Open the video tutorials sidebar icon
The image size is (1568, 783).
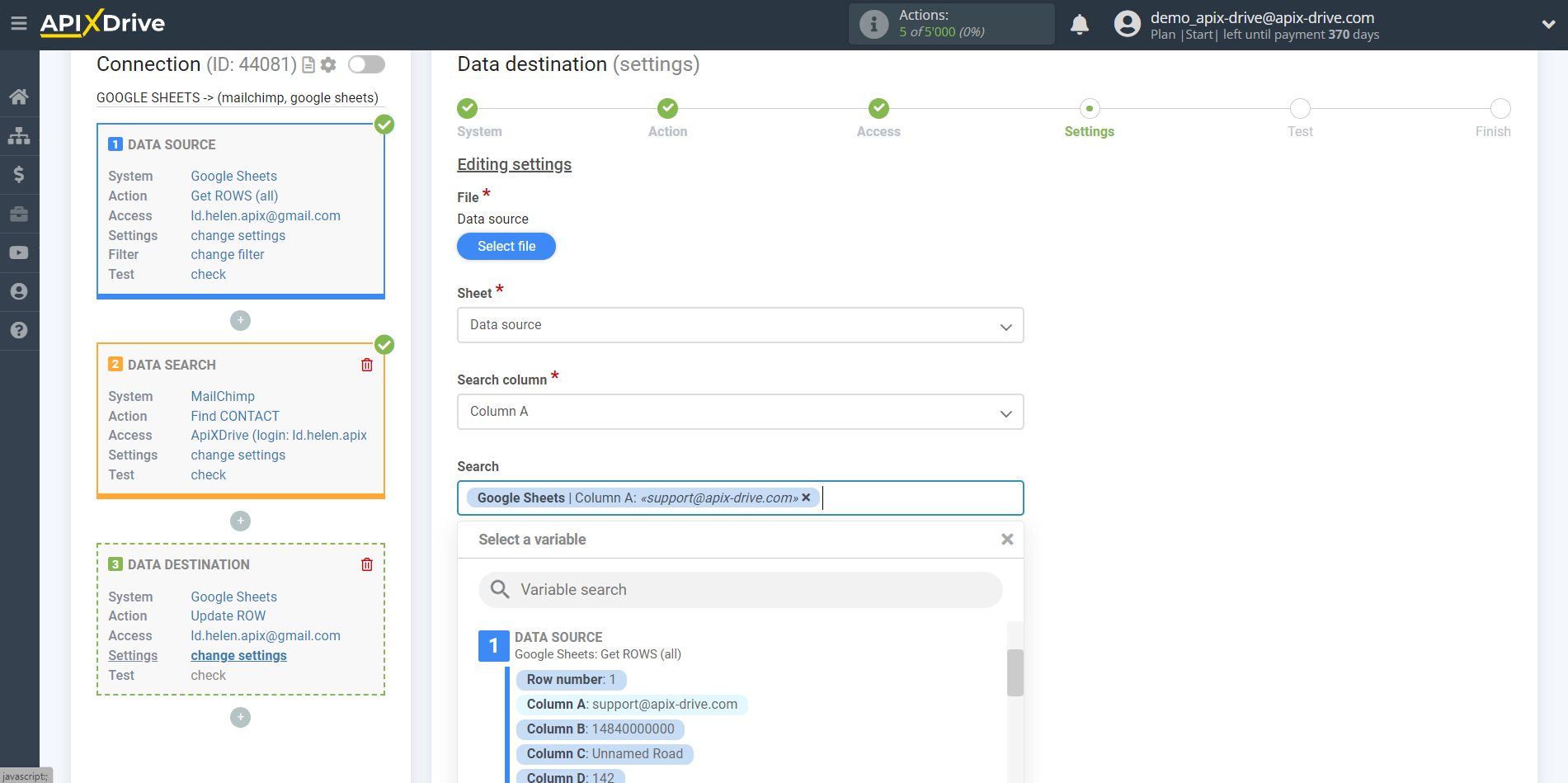[x=19, y=252]
